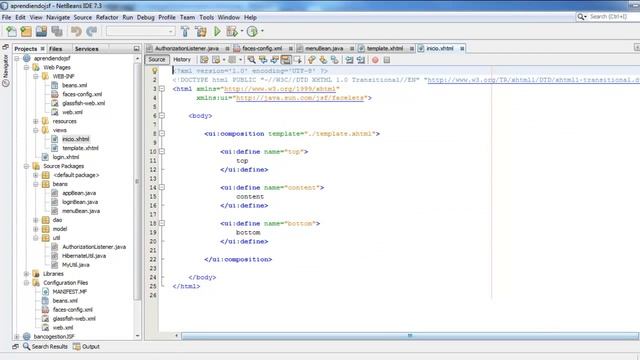Click the Find Previous Occurrence icon
The height and width of the screenshot is (360, 640).
263,60
